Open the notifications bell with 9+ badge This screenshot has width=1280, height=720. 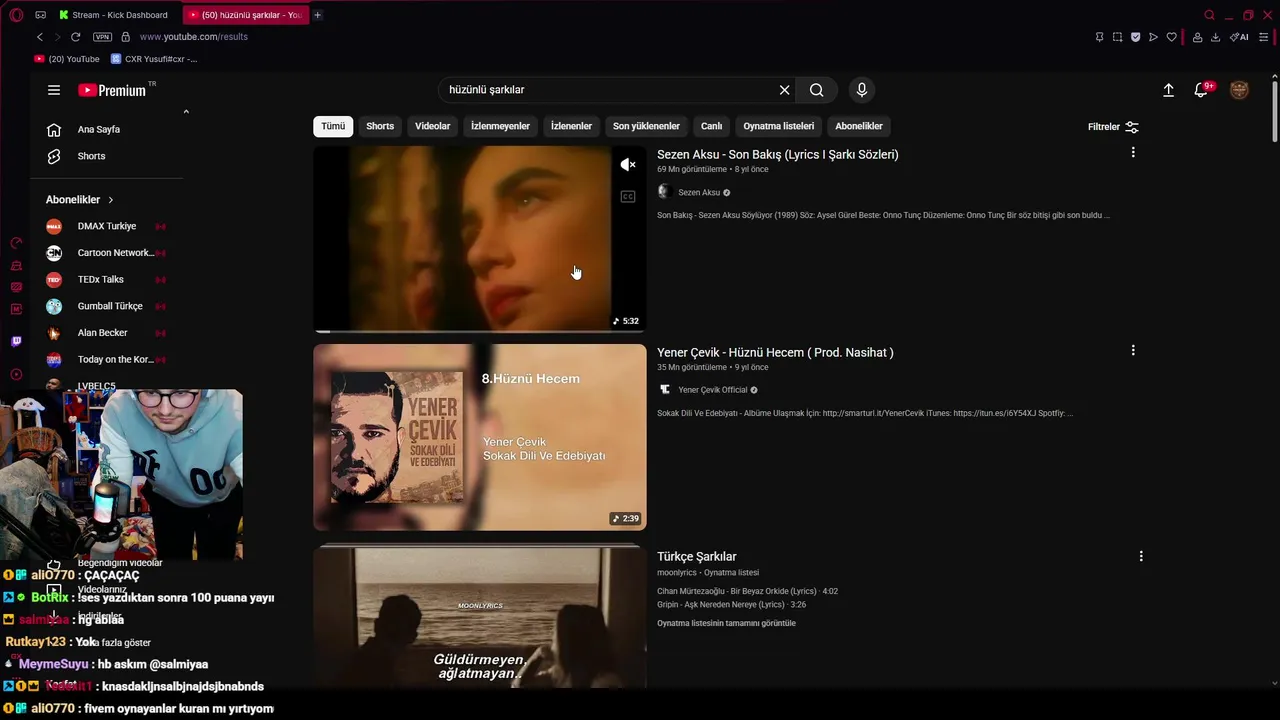point(1203,90)
